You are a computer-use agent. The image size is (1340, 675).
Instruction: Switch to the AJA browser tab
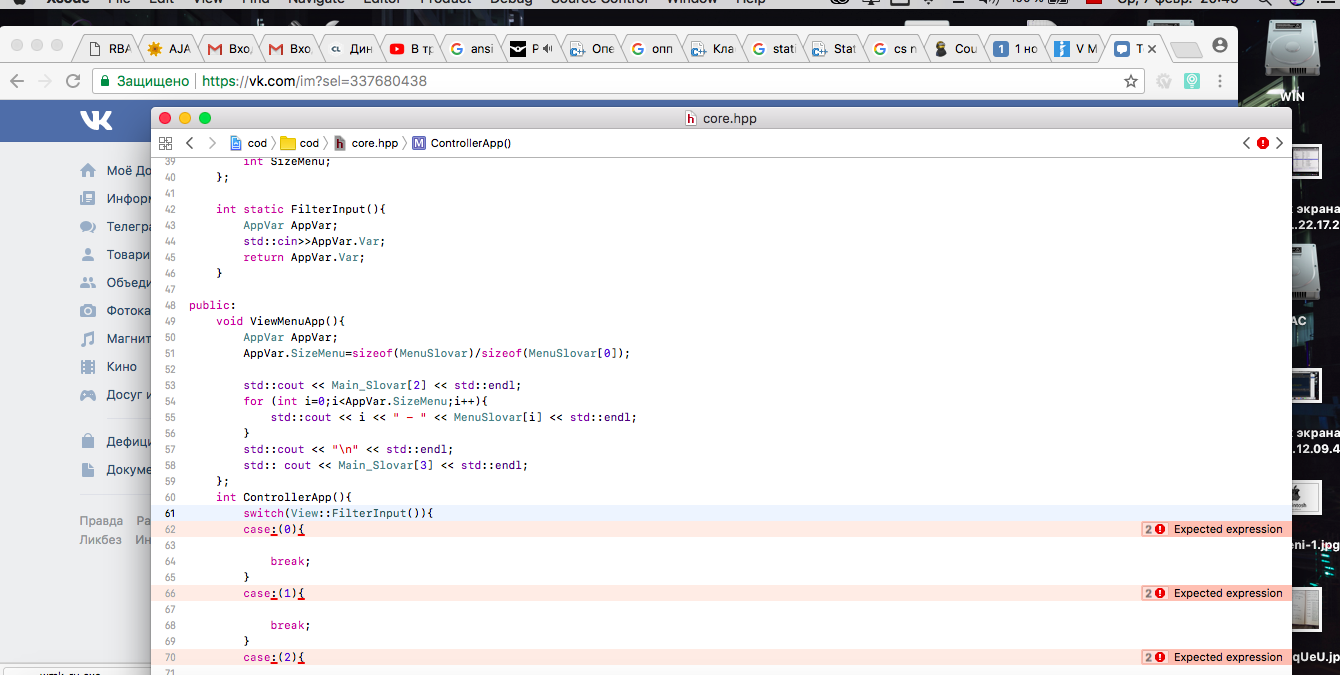coord(169,48)
